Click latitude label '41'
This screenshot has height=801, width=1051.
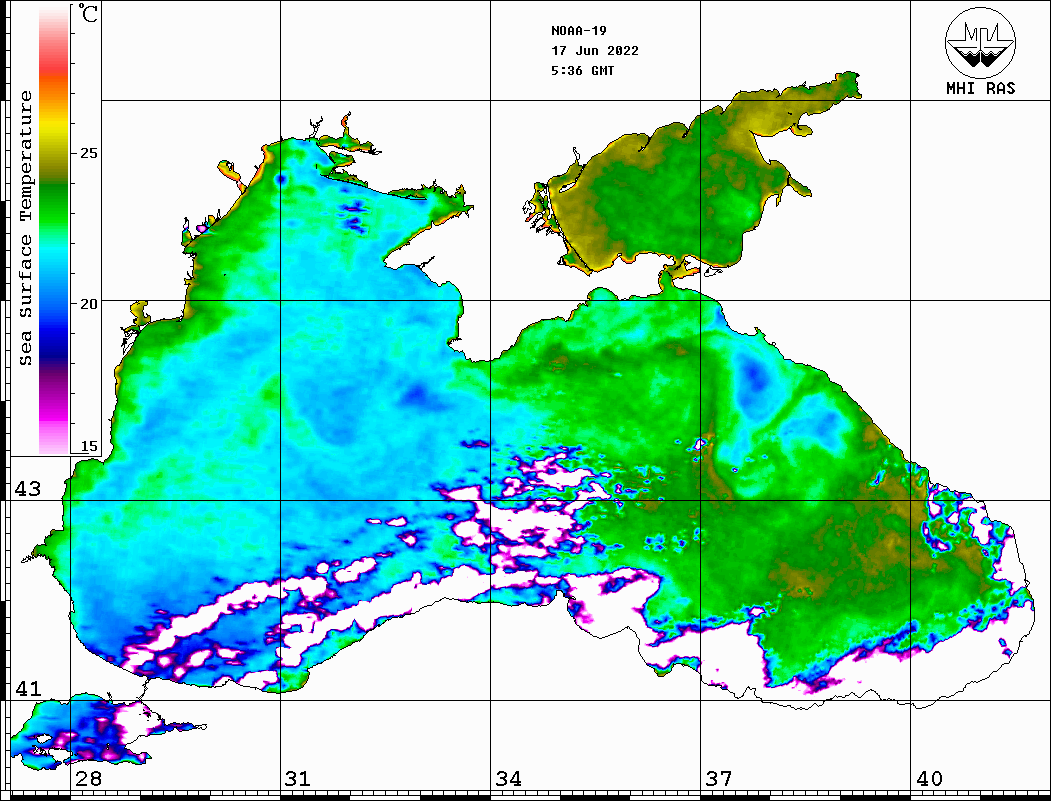tap(28, 689)
